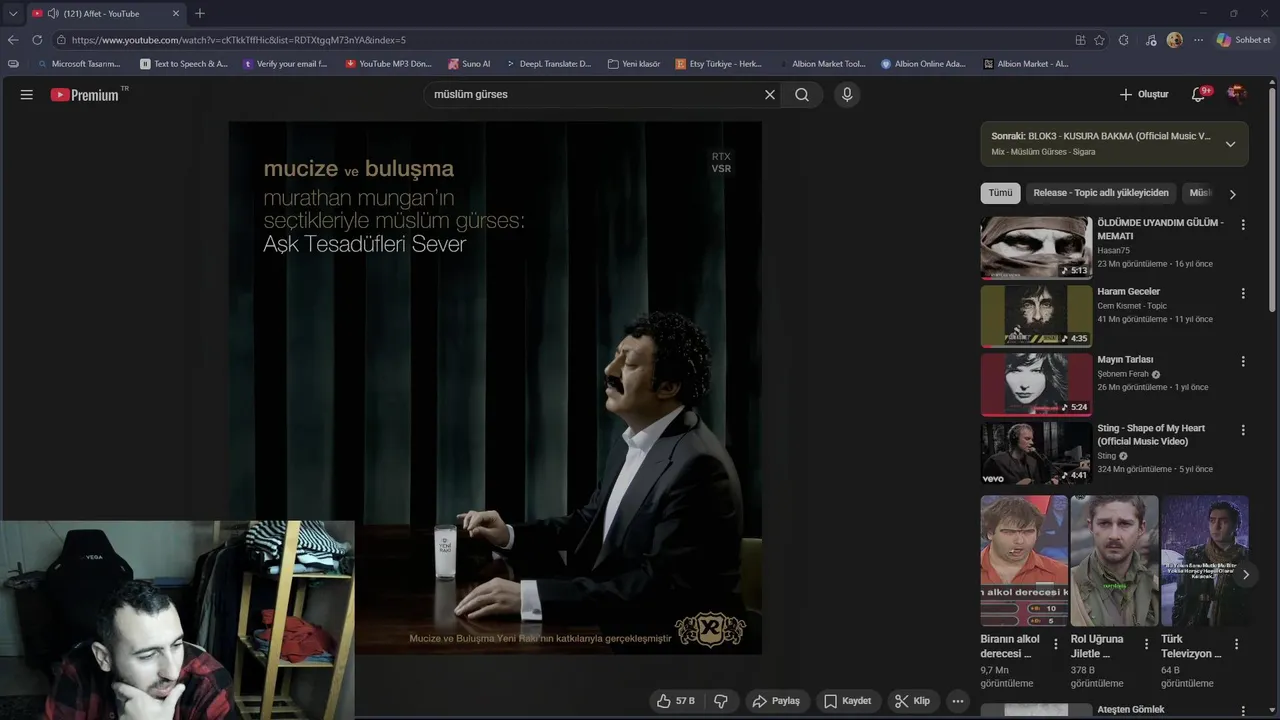The width and height of the screenshot is (1280, 720).
Task: Open Sting Shape of My Heart thumbnail
Action: pos(1036,452)
